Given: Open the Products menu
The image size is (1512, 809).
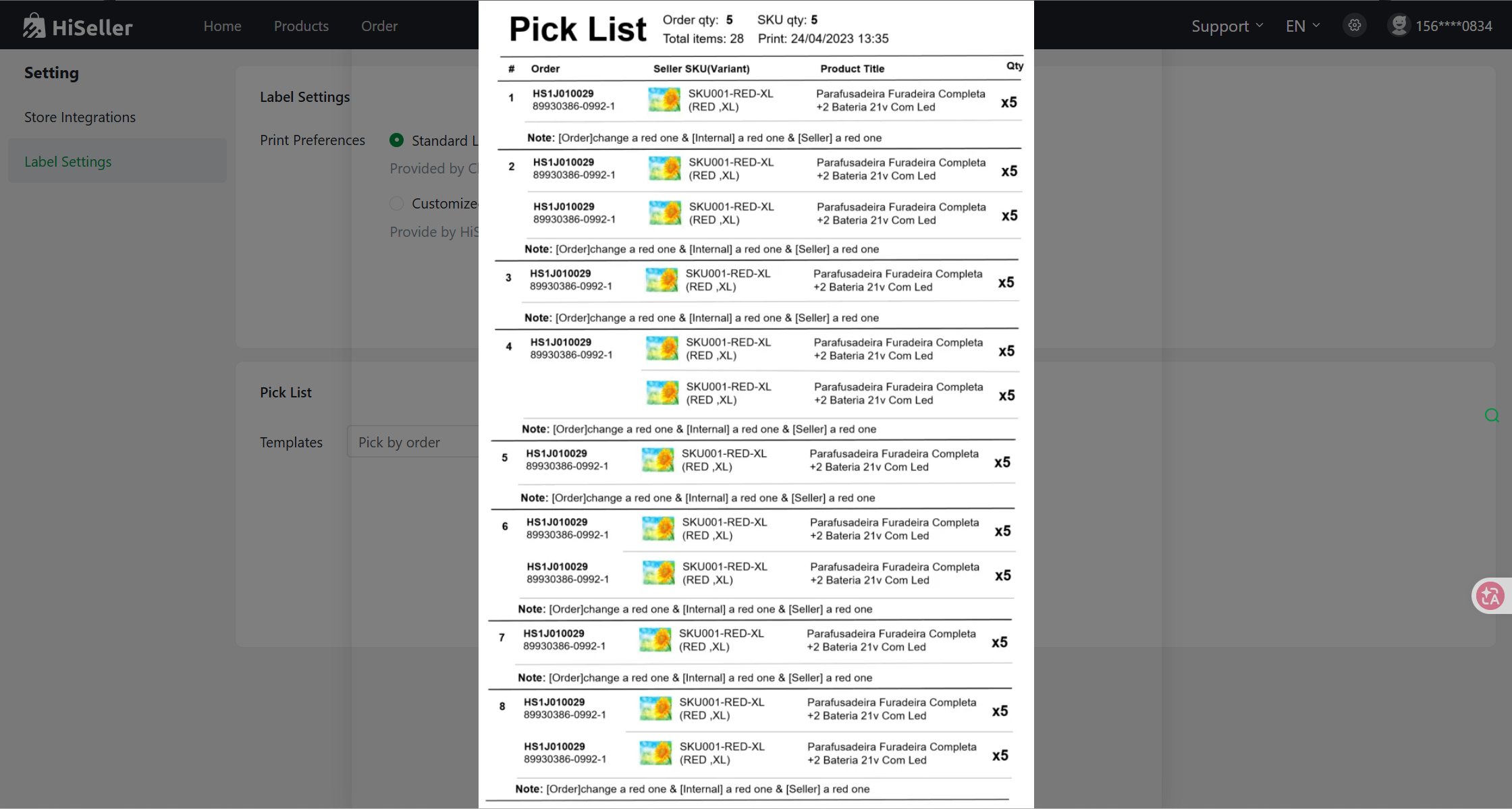Looking at the screenshot, I should click(301, 26).
